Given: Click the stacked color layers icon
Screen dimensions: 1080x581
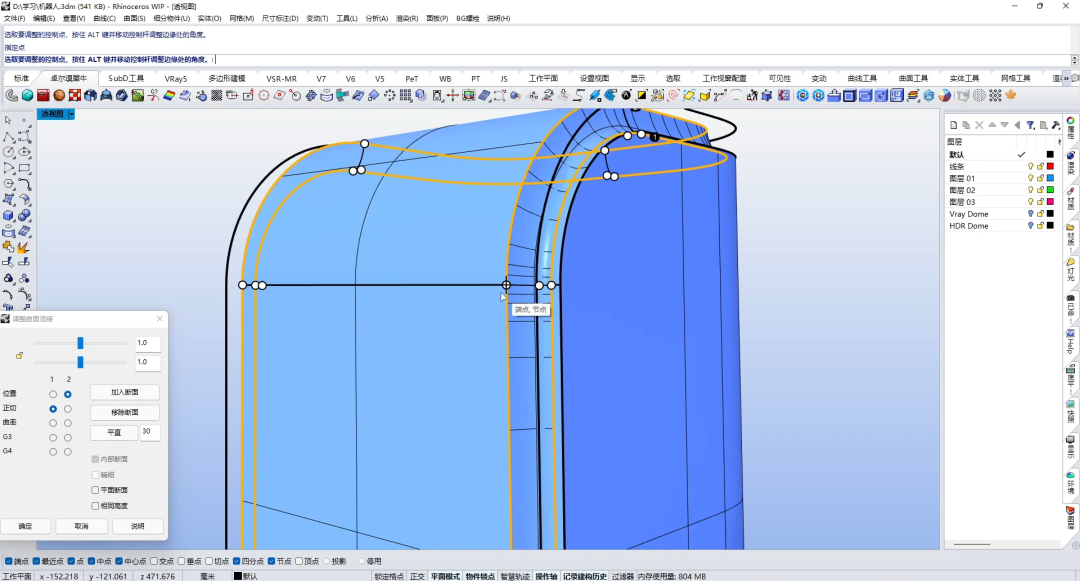Looking at the screenshot, I should click(913, 96).
